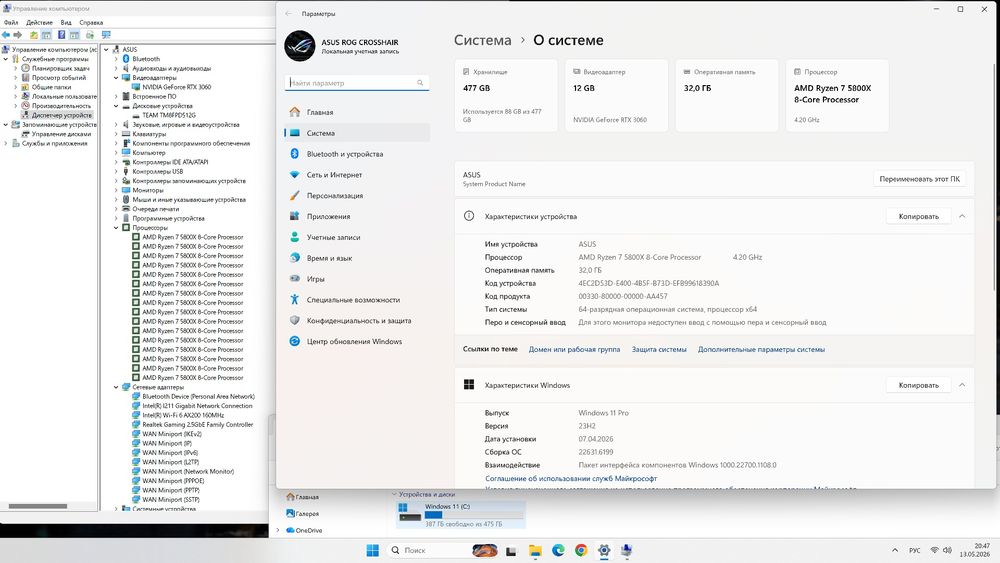The height and width of the screenshot is (563, 1000).
Task: Open Специальные возможности in the Settings sidebar
Action: (x=357, y=300)
